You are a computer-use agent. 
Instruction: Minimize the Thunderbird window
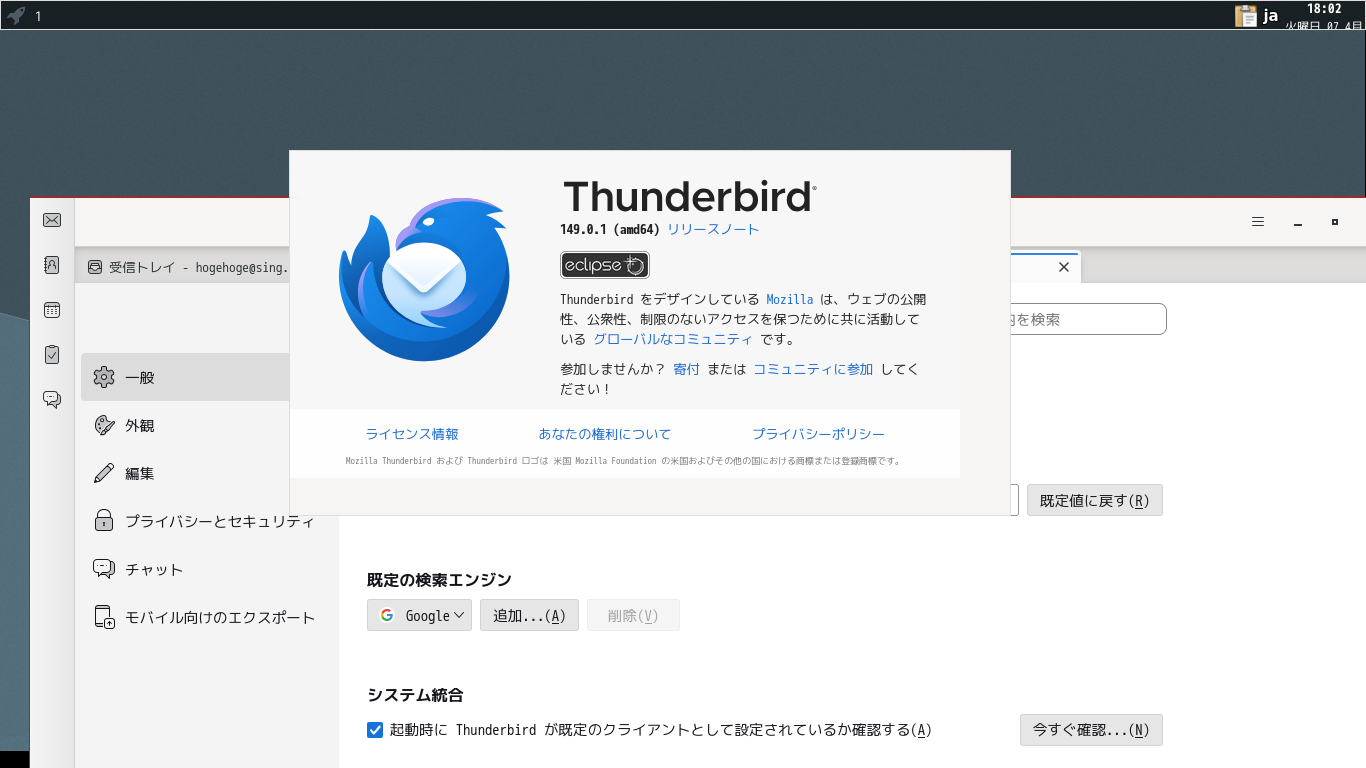pyautogui.click(x=1298, y=222)
